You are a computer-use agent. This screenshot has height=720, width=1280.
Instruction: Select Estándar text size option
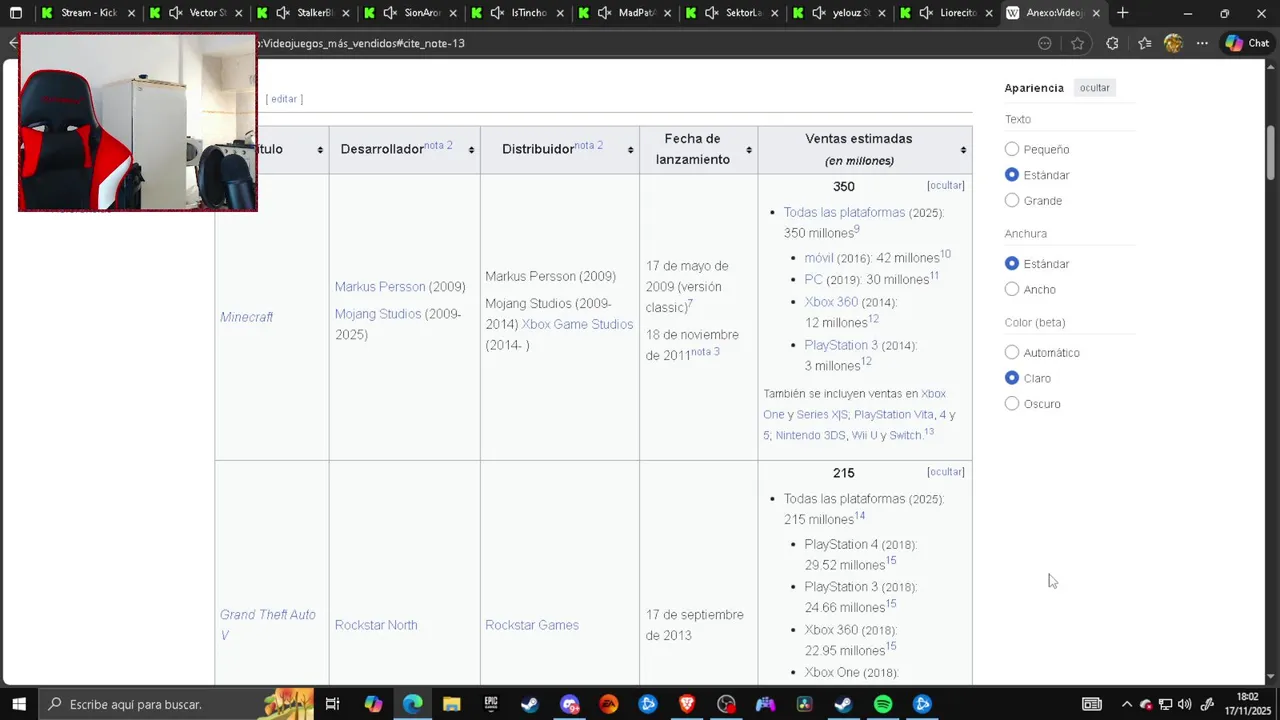coord(1012,175)
